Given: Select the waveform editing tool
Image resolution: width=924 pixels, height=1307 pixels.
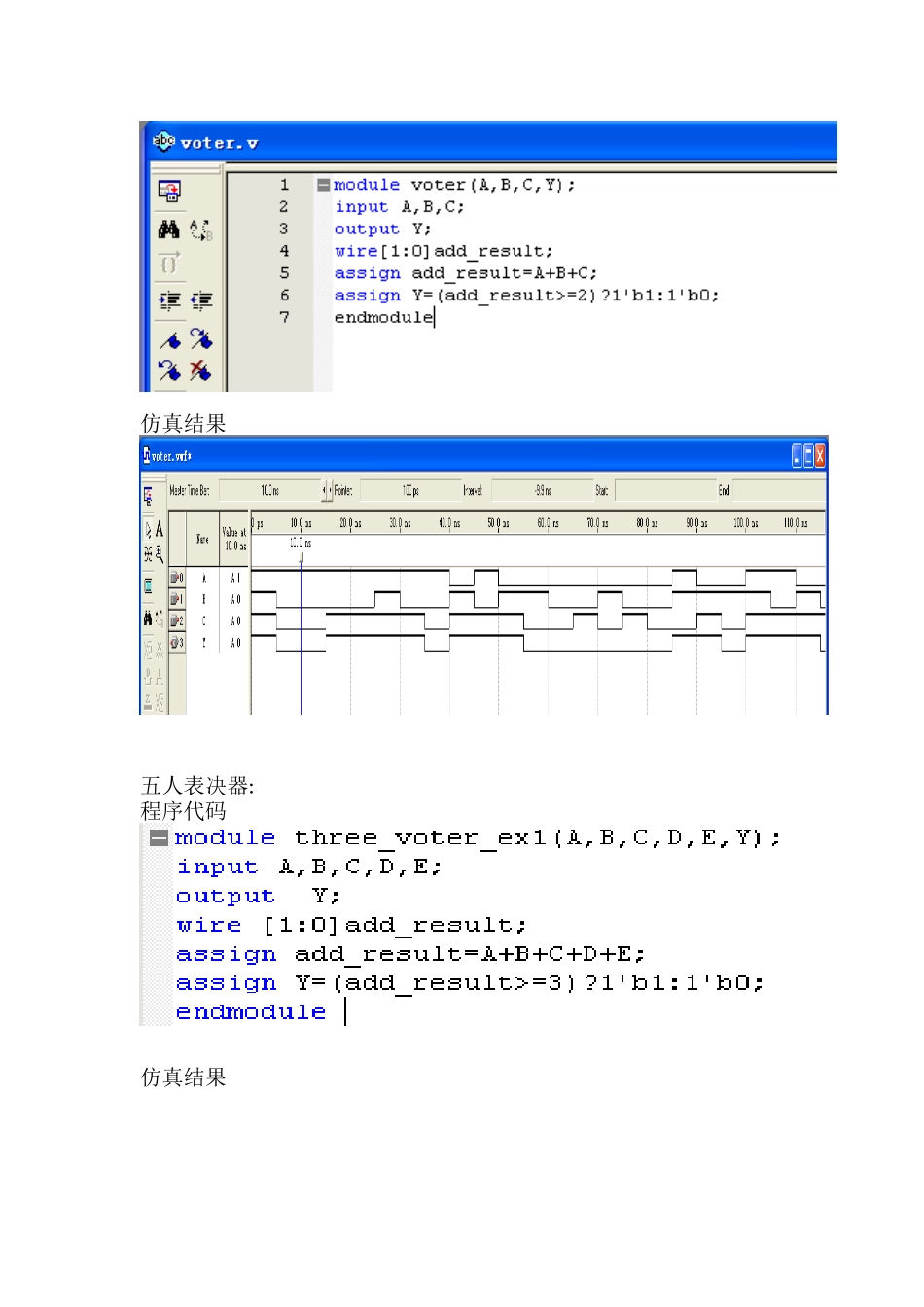Looking at the screenshot, I should click(148, 555).
